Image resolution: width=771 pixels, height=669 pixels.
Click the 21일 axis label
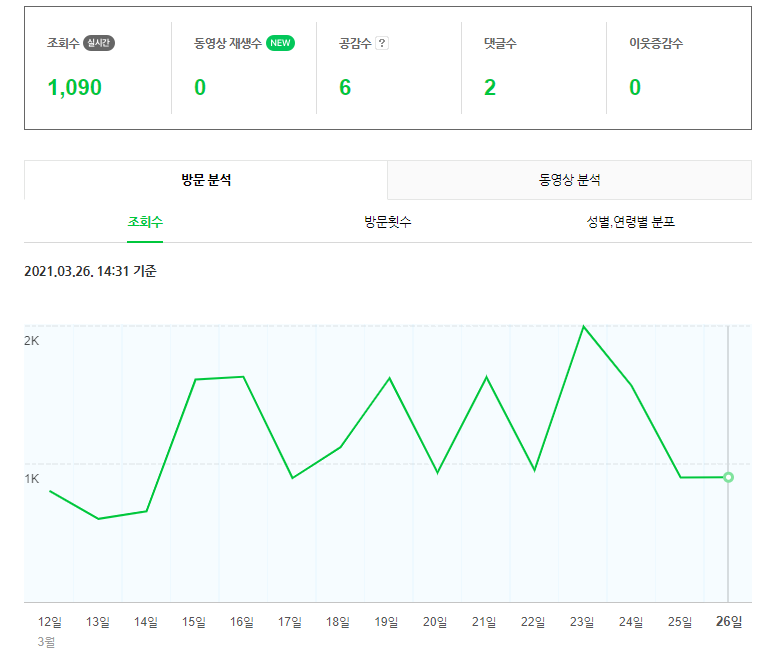pos(484,622)
